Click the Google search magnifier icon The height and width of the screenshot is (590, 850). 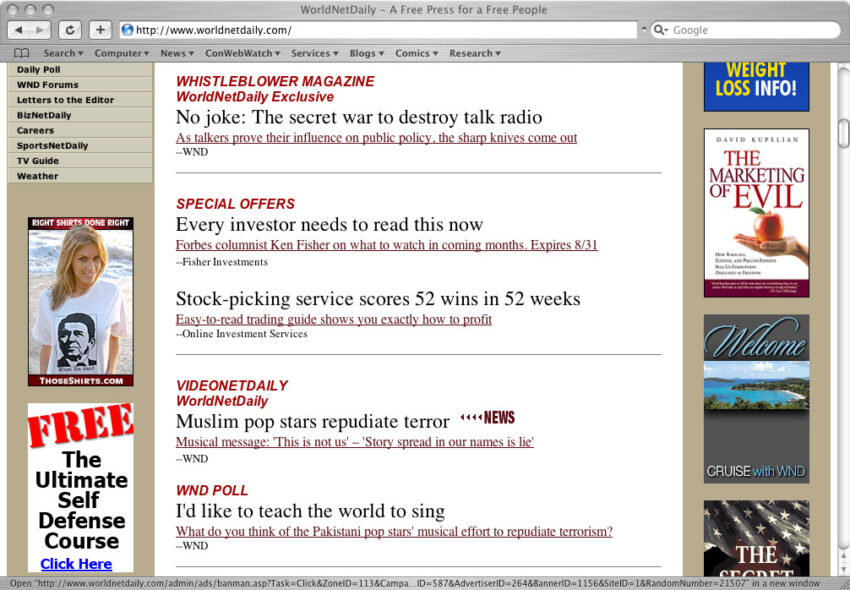pos(660,30)
